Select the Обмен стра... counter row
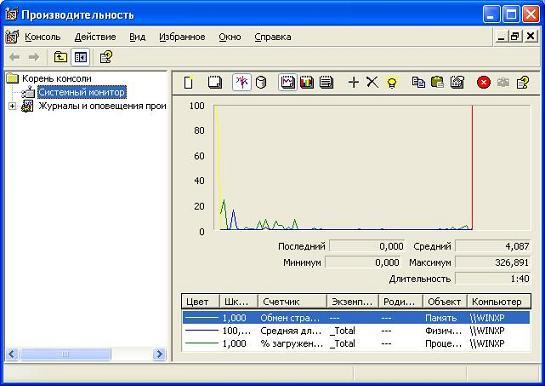The image size is (545, 386). click(x=356, y=318)
